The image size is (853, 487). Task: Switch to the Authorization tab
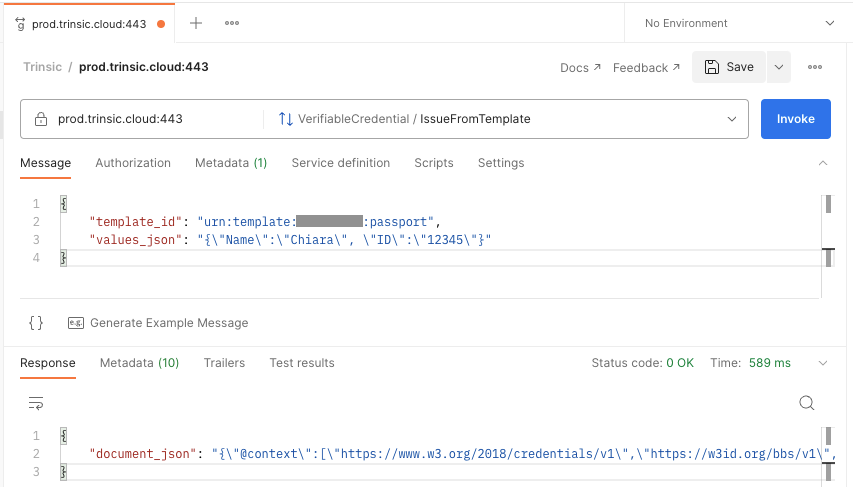(133, 163)
